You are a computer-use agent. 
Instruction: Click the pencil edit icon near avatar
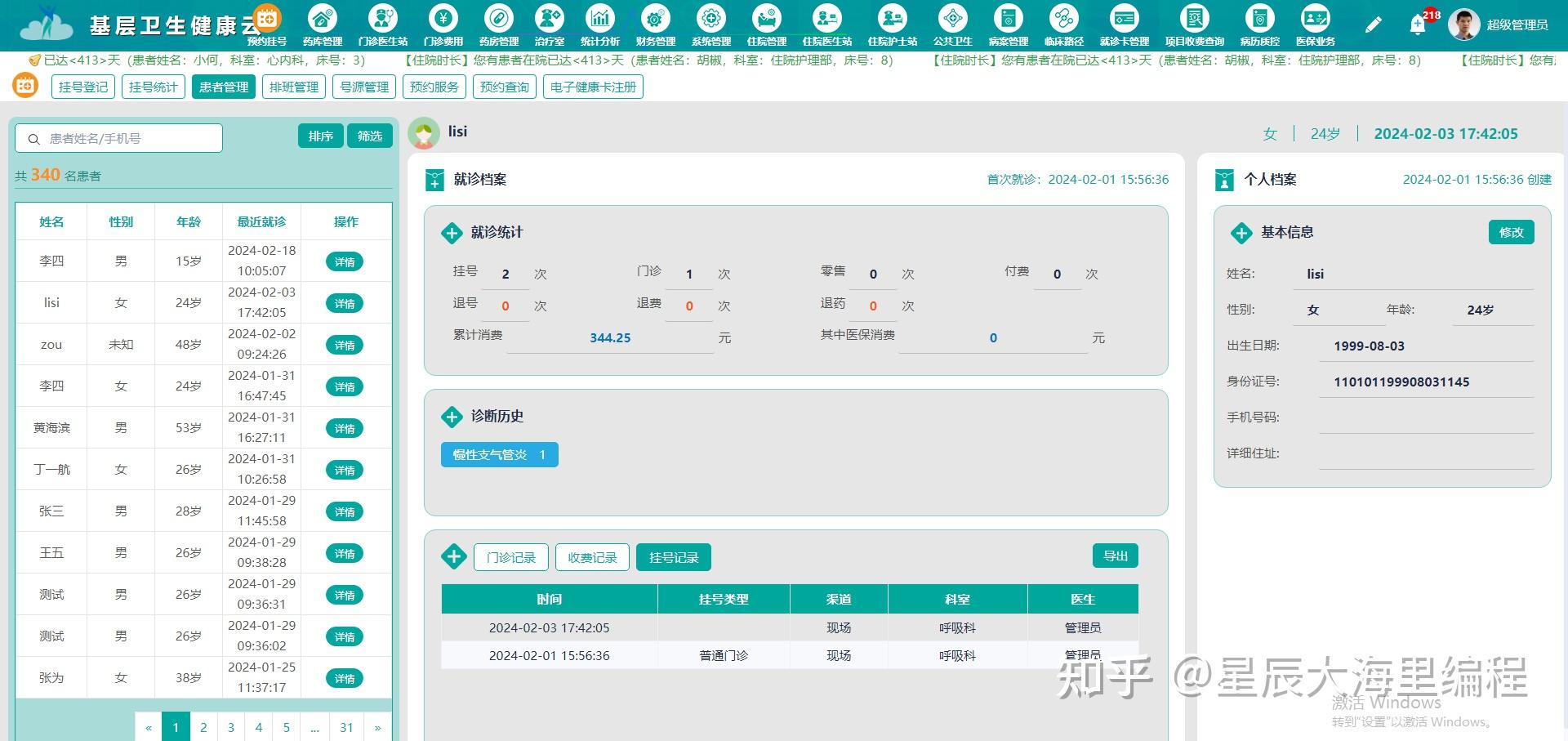pos(1374,23)
